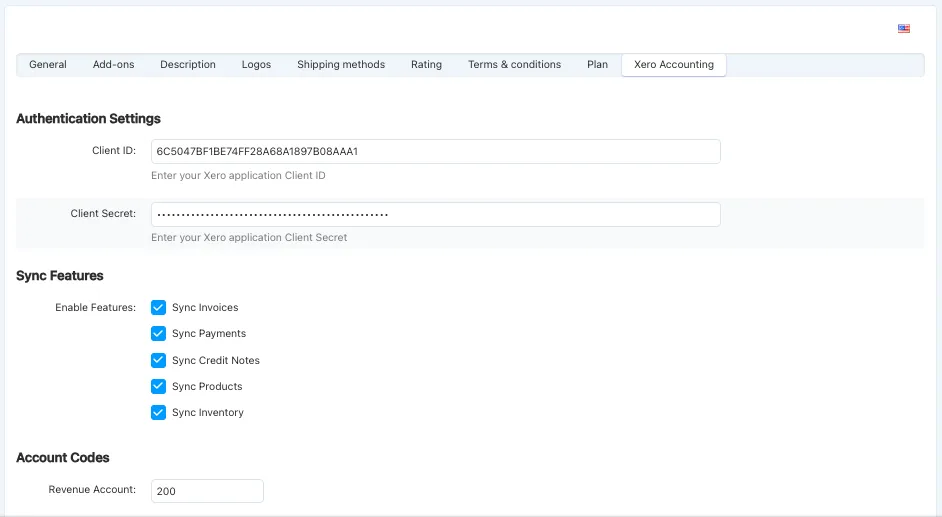
Task: Switch to Terms & conditions tab
Action: (514, 64)
